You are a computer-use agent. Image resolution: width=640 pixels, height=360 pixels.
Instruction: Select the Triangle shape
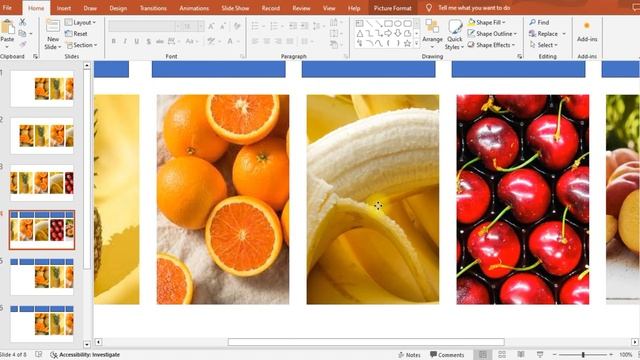click(x=359, y=33)
